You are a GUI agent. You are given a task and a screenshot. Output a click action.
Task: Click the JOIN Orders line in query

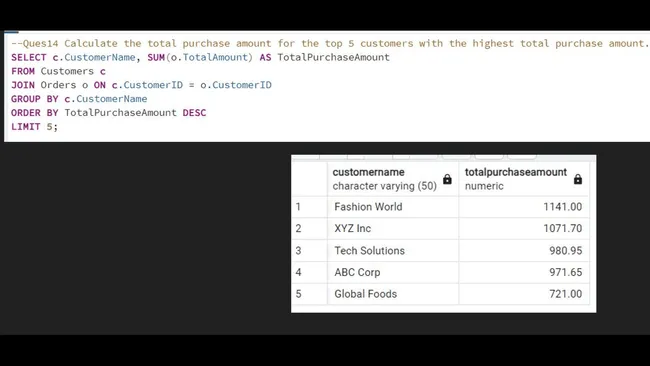pos(141,85)
